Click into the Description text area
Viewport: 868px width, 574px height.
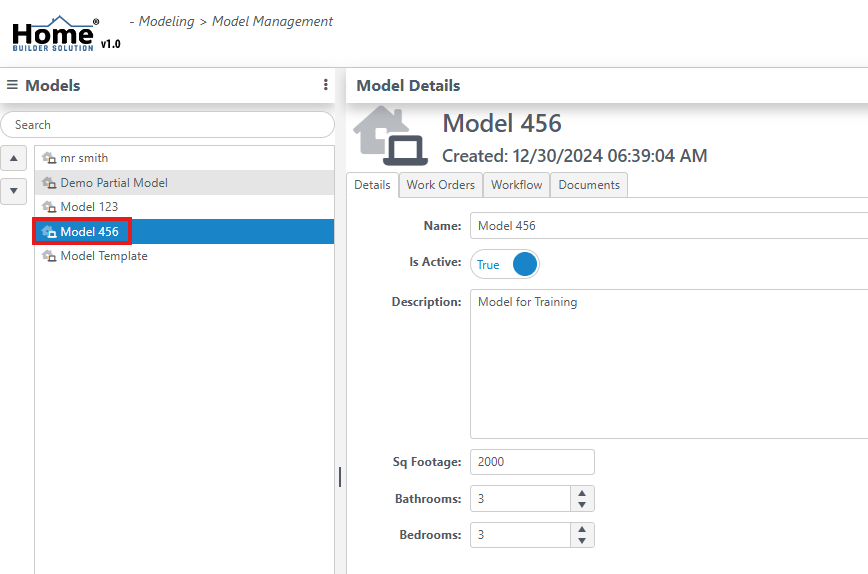(669, 364)
